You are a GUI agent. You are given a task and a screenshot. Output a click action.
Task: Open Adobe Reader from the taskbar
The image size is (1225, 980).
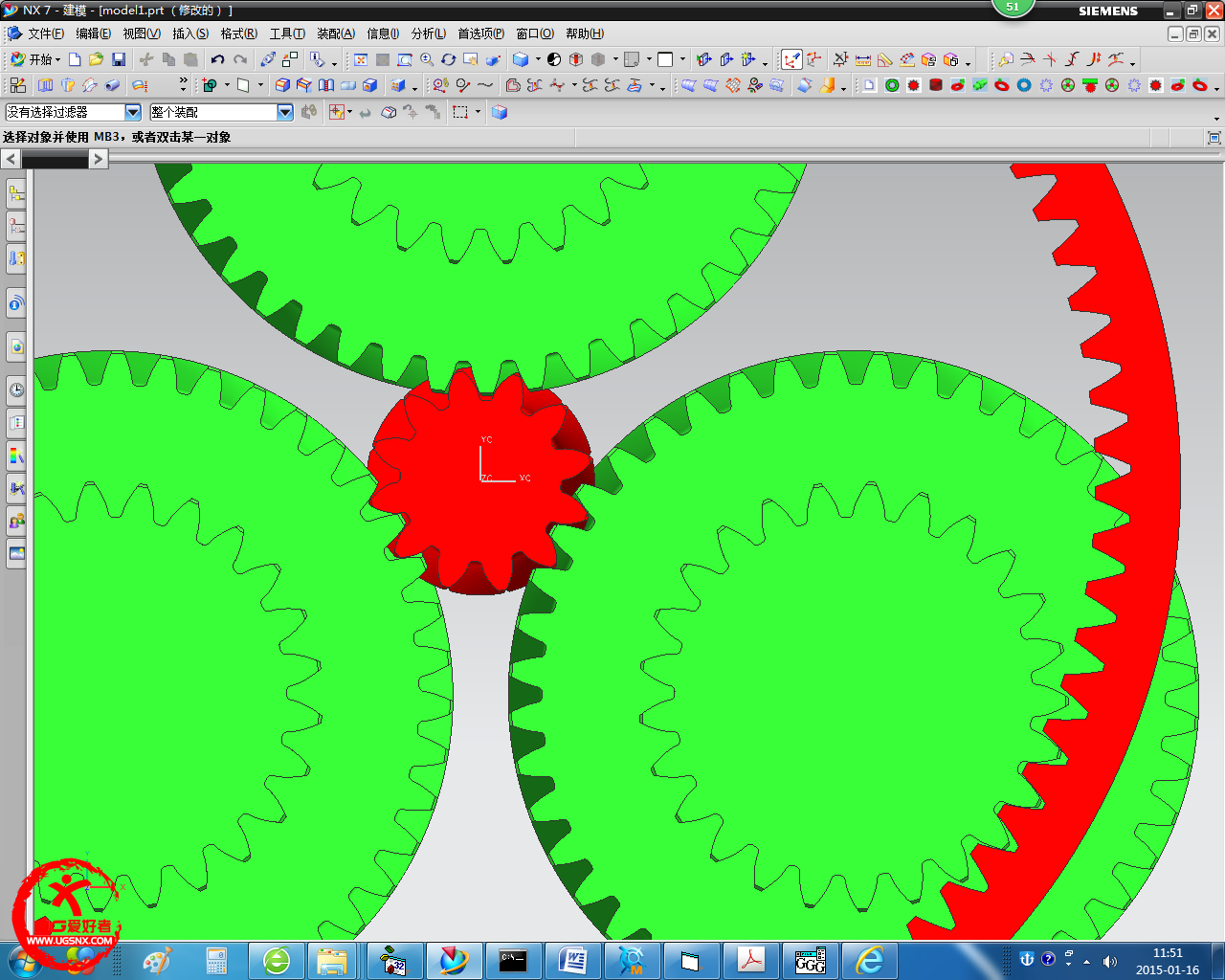pos(751,961)
